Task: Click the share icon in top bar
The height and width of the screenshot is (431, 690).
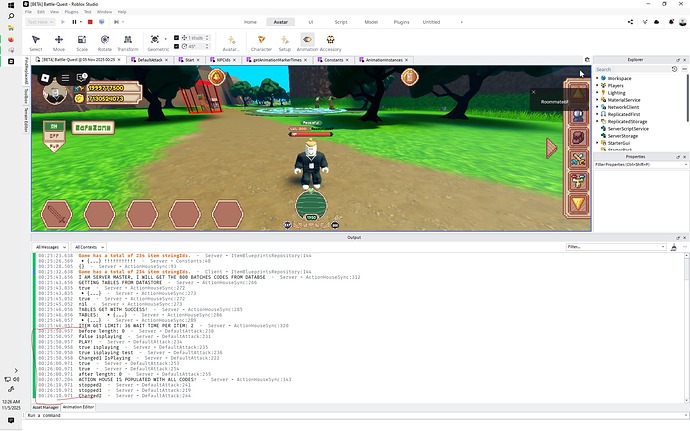Action: (x=631, y=22)
